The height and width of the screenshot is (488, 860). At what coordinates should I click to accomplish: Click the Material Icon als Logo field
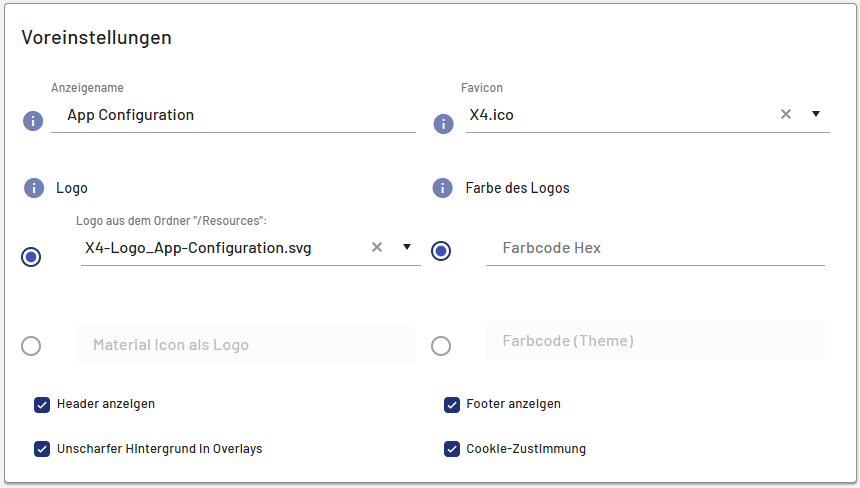click(x=245, y=345)
